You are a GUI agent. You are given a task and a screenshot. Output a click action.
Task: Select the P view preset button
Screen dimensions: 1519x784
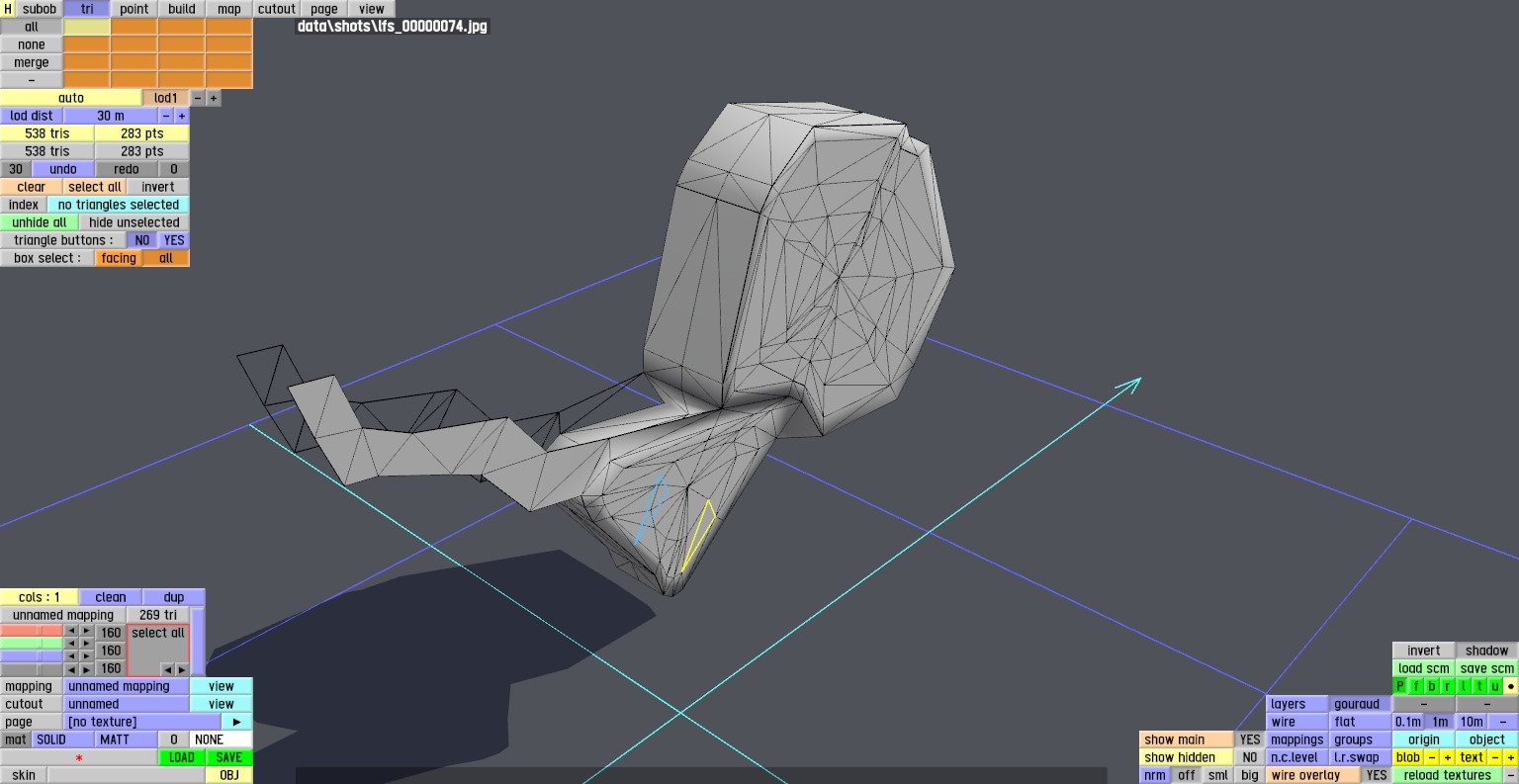[1400, 686]
